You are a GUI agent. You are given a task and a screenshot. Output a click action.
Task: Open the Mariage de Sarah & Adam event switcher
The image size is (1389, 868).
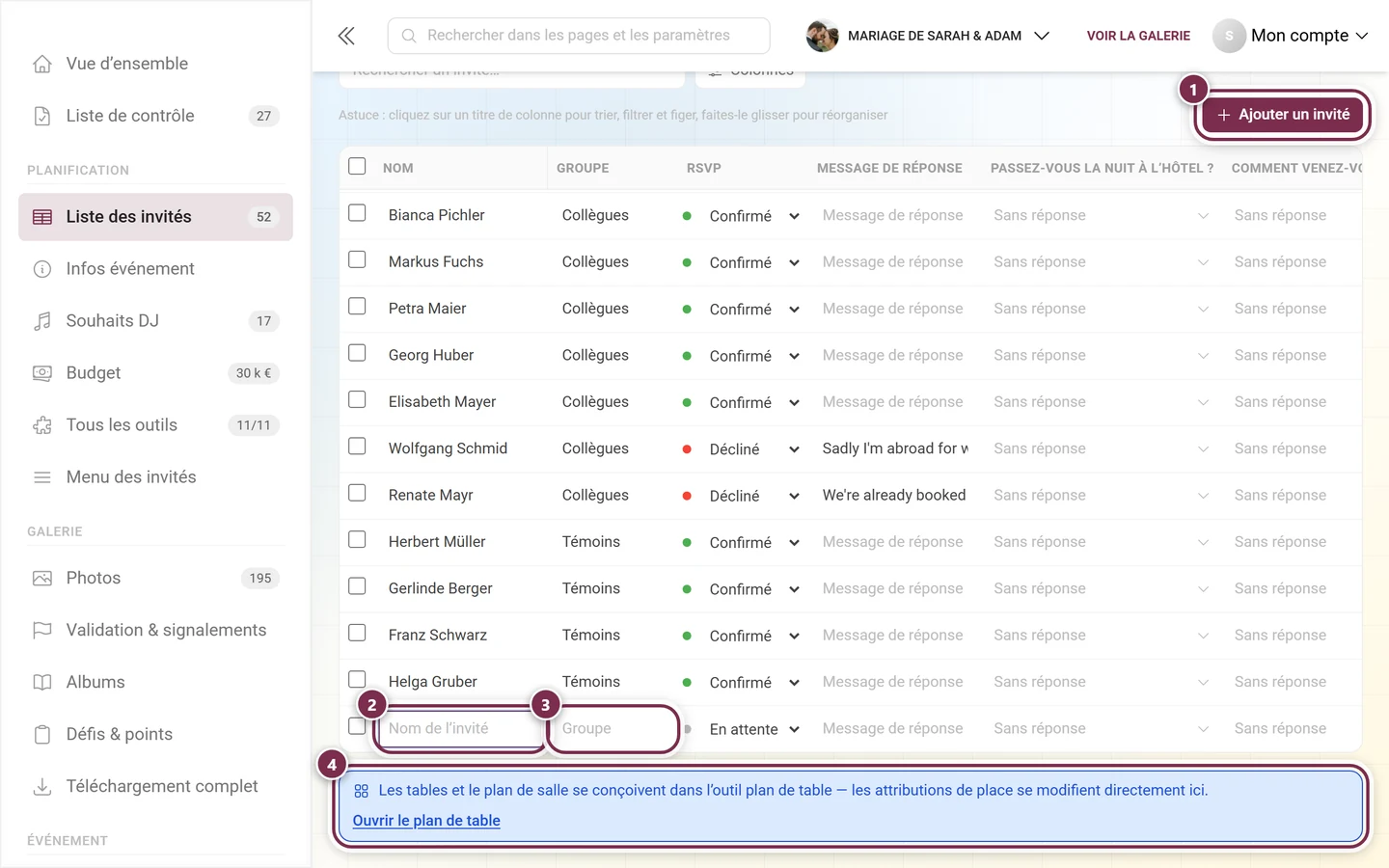pyautogui.click(x=928, y=36)
